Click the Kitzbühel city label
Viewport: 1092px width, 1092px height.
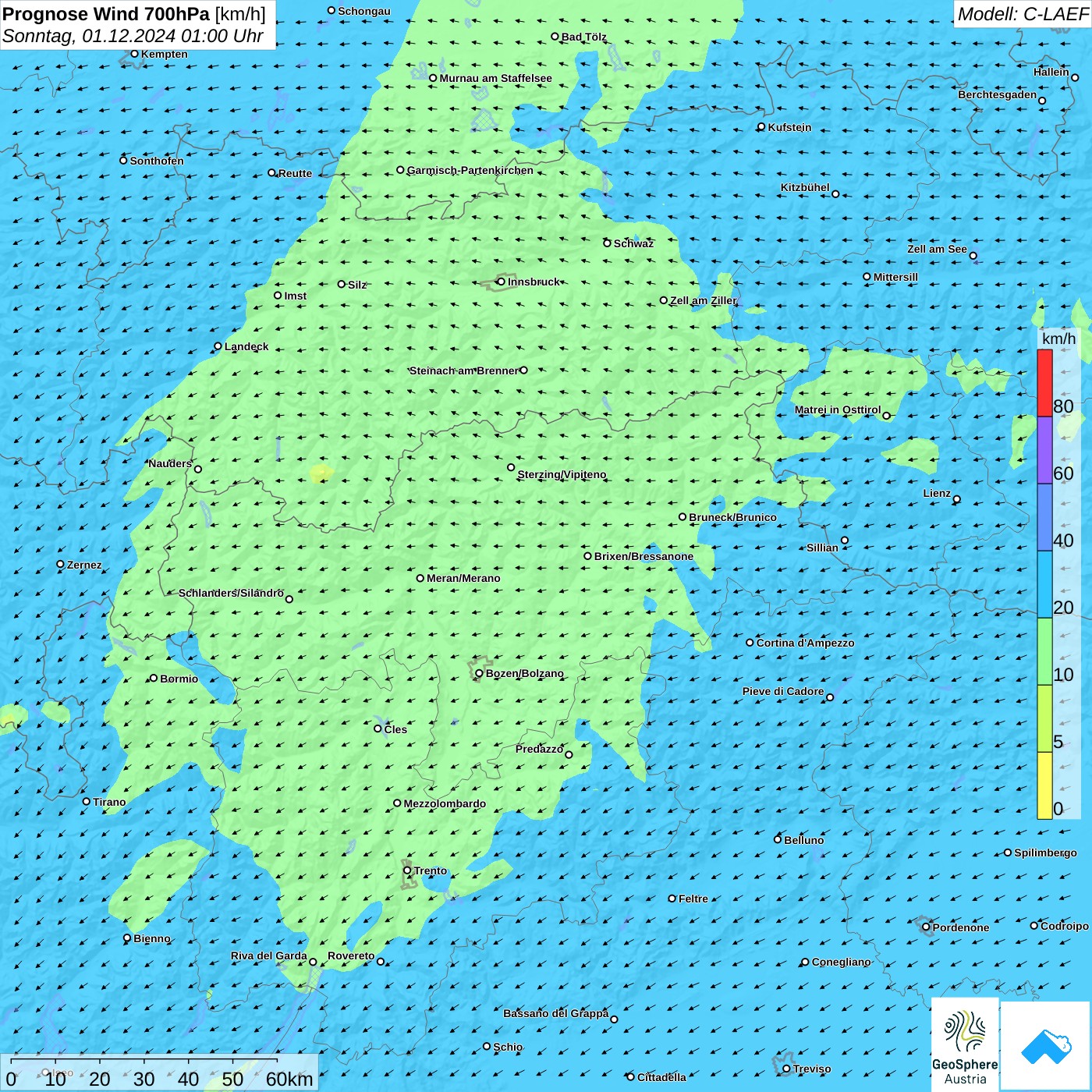click(x=805, y=187)
